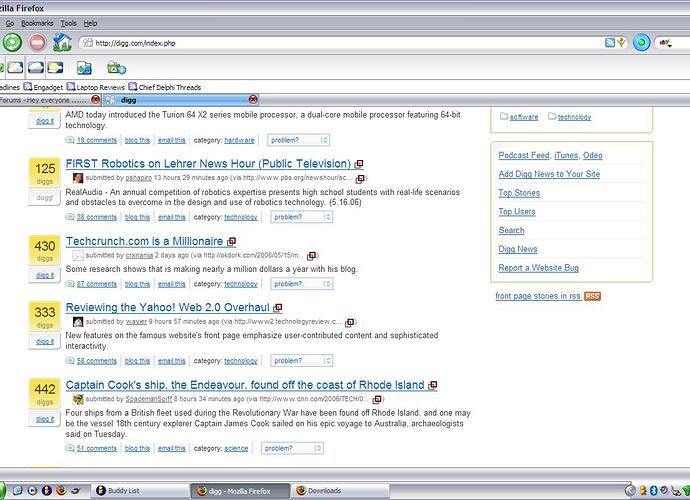Screen dimensions: 690x500
Task: Click SpacemanSpiff's avatar thumbnail
Action: click(x=78, y=399)
